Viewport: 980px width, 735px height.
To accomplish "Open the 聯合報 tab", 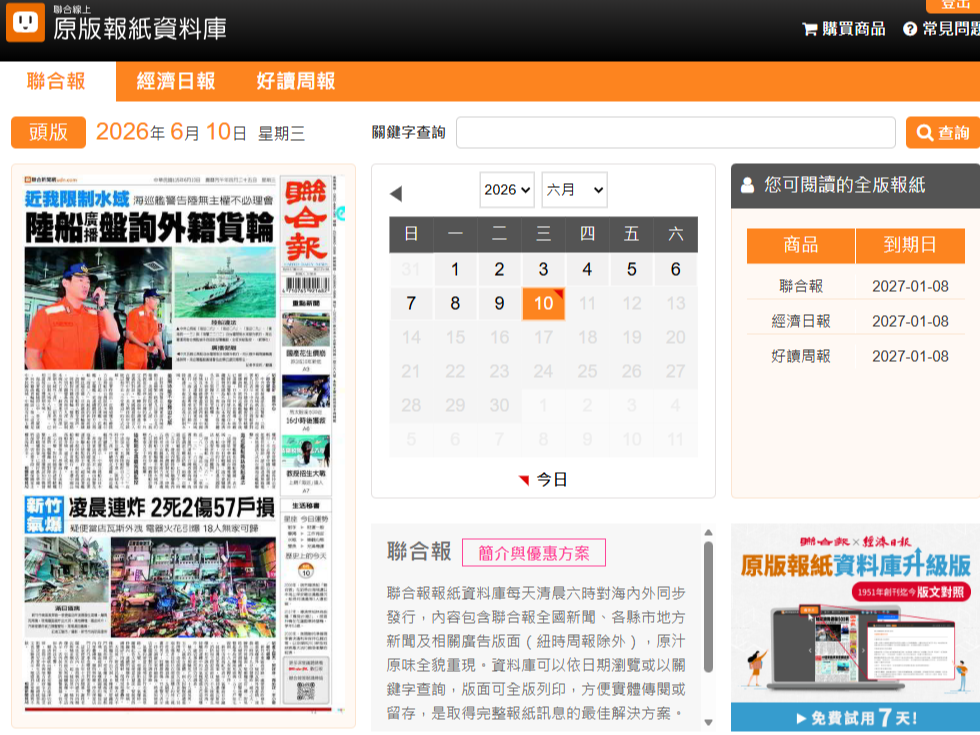I will click(56, 81).
